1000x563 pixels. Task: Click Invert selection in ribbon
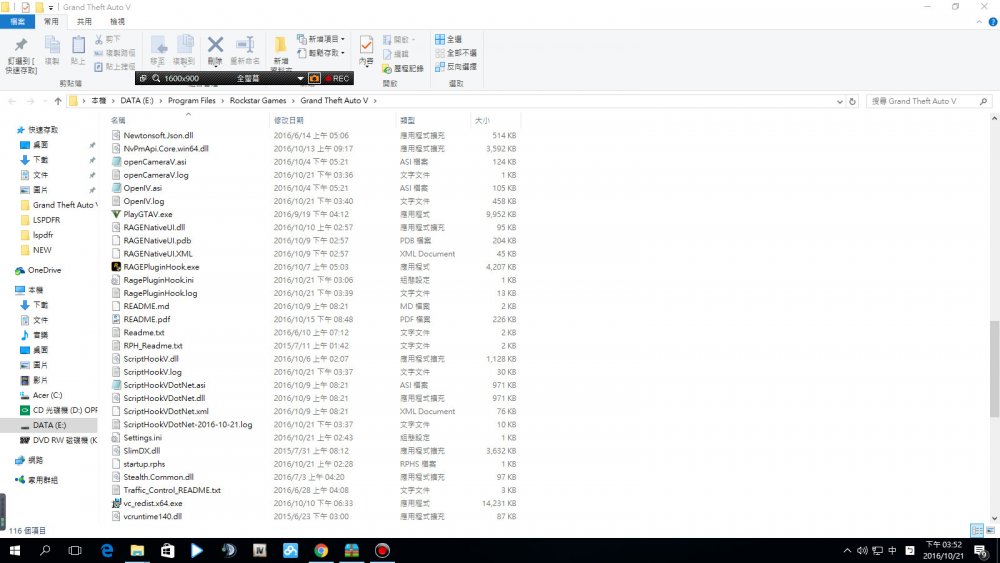click(455, 66)
